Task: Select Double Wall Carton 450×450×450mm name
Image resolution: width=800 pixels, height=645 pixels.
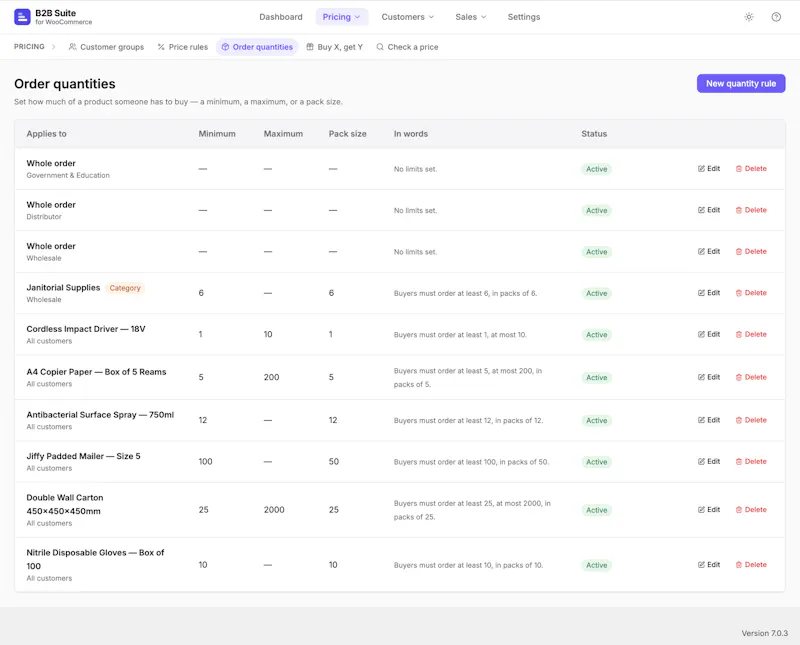Action: tap(65, 504)
